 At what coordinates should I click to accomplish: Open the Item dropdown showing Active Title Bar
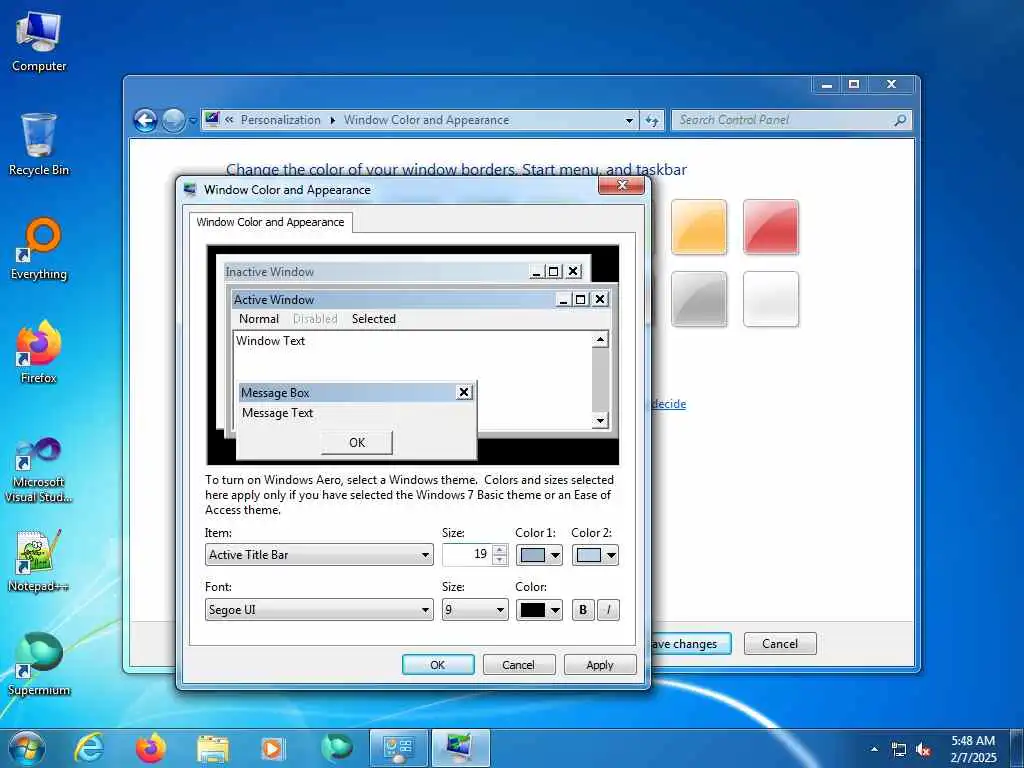coord(319,554)
